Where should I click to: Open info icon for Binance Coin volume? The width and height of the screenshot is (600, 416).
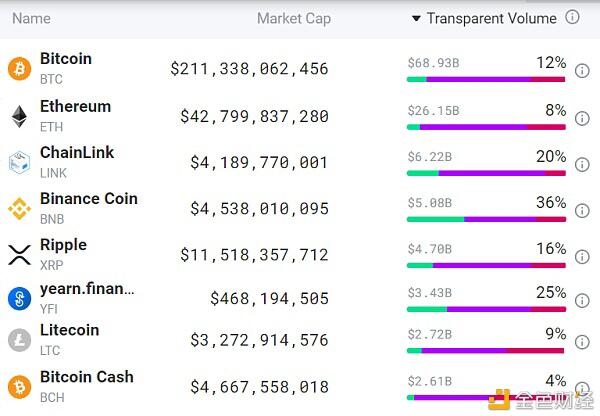(582, 210)
